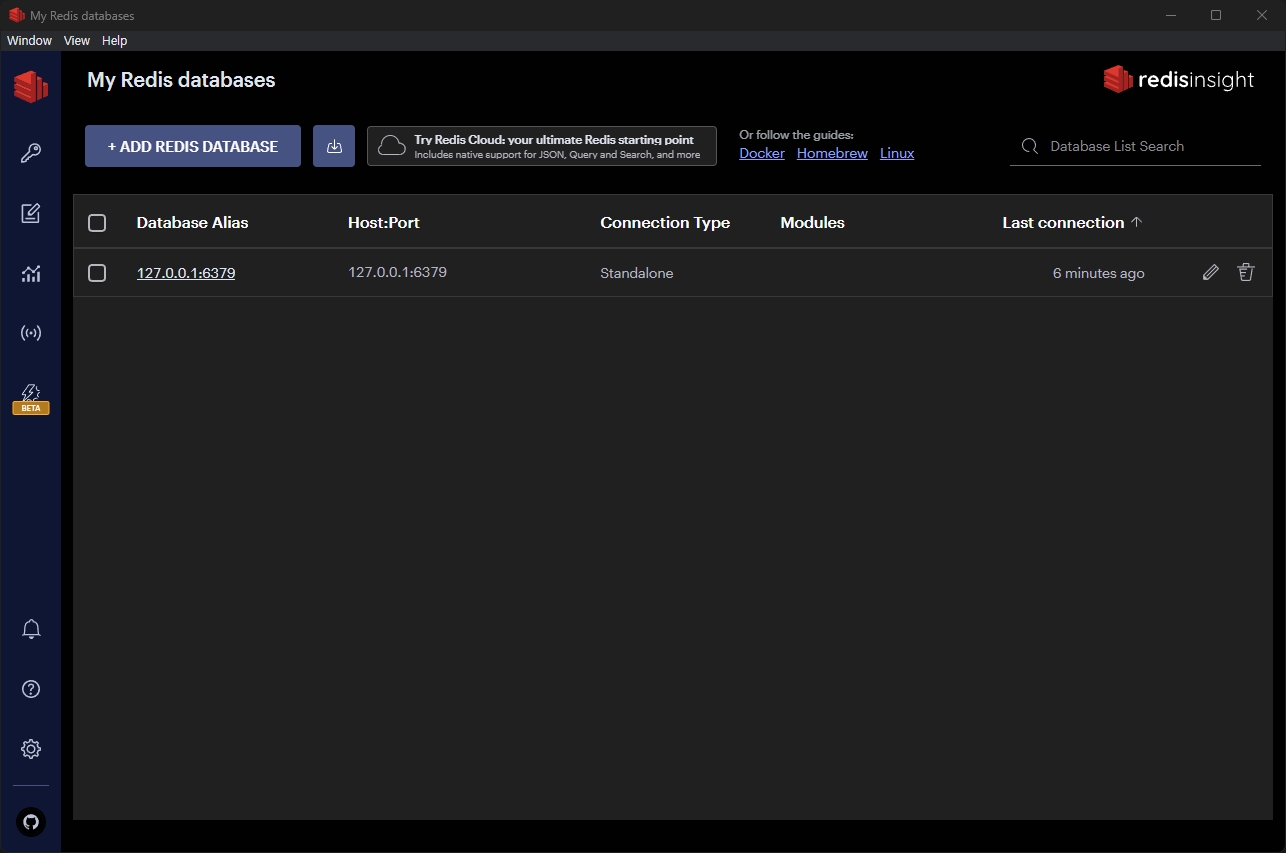Image resolution: width=1286 pixels, height=853 pixels.
Task: Open the View menu
Action: point(77,41)
